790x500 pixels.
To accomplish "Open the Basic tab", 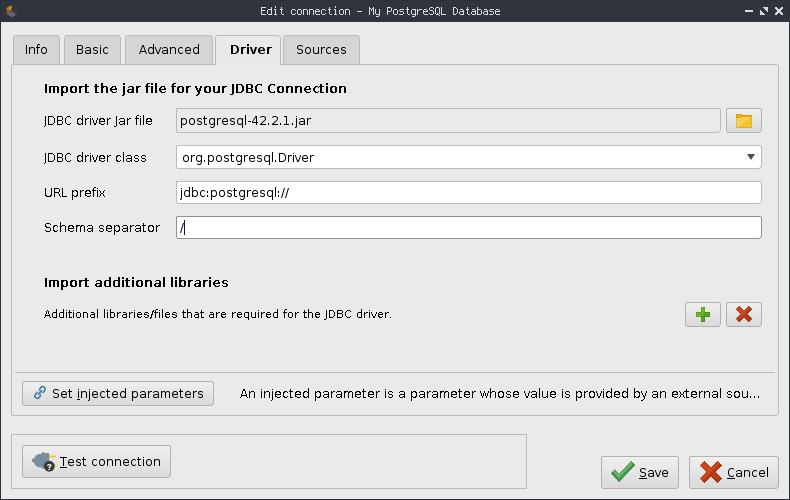I will [x=92, y=50].
